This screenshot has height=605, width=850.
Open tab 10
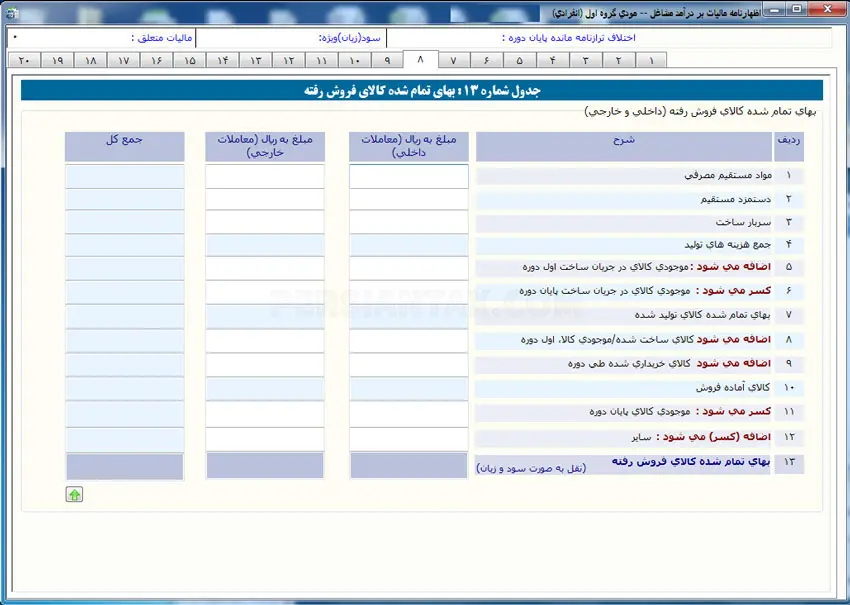[354, 60]
